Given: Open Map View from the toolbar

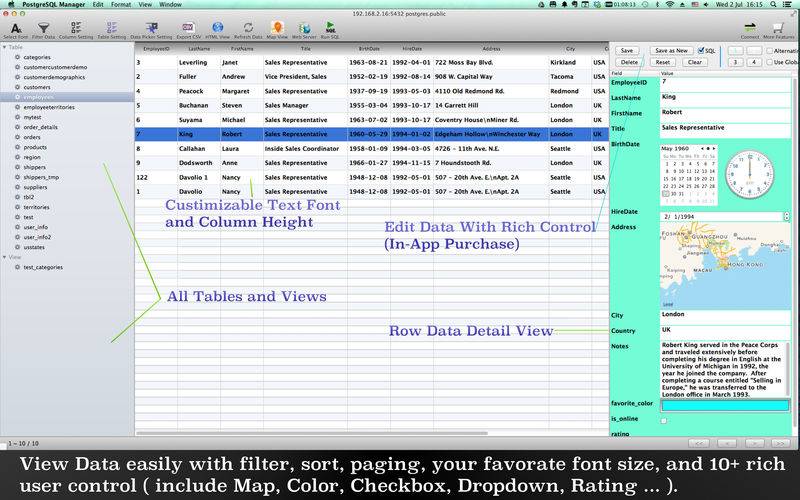Looking at the screenshot, I should (x=275, y=27).
